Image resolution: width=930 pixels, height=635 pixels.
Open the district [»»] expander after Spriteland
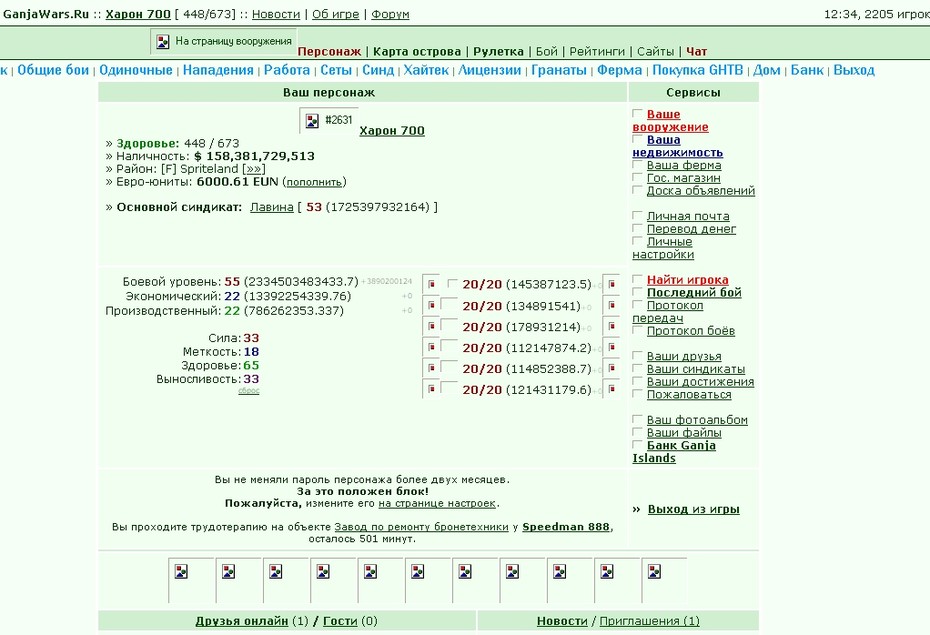[253, 169]
